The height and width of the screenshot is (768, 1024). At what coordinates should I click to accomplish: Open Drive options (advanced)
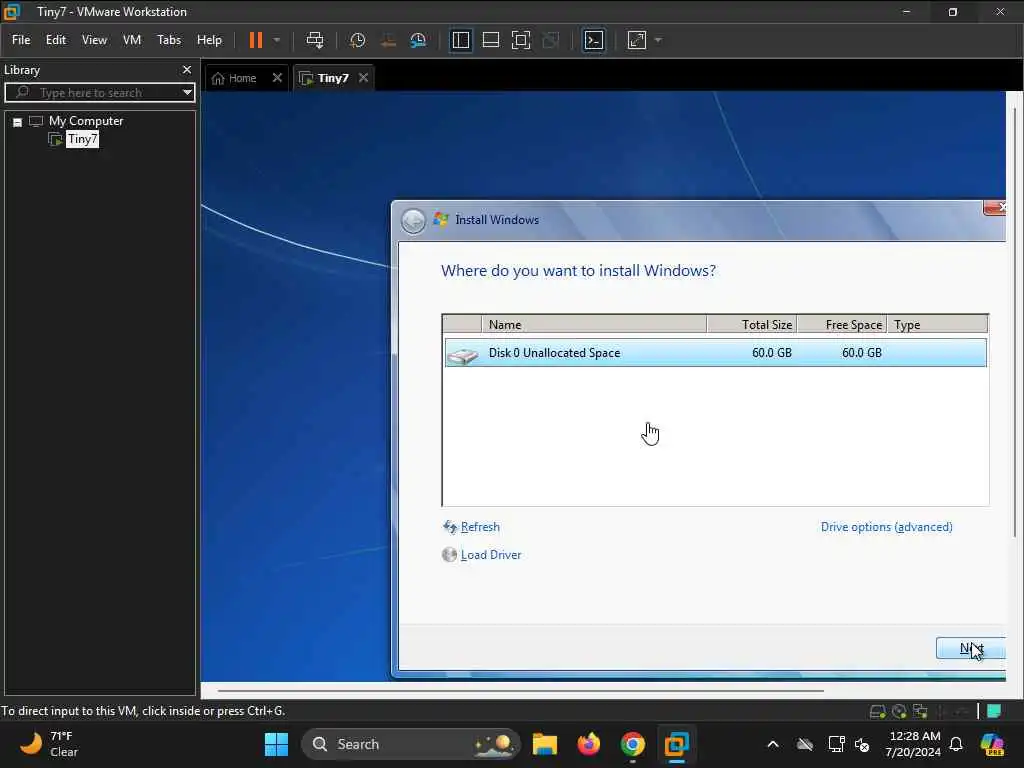pyautogui.click(x=886, y=527)
